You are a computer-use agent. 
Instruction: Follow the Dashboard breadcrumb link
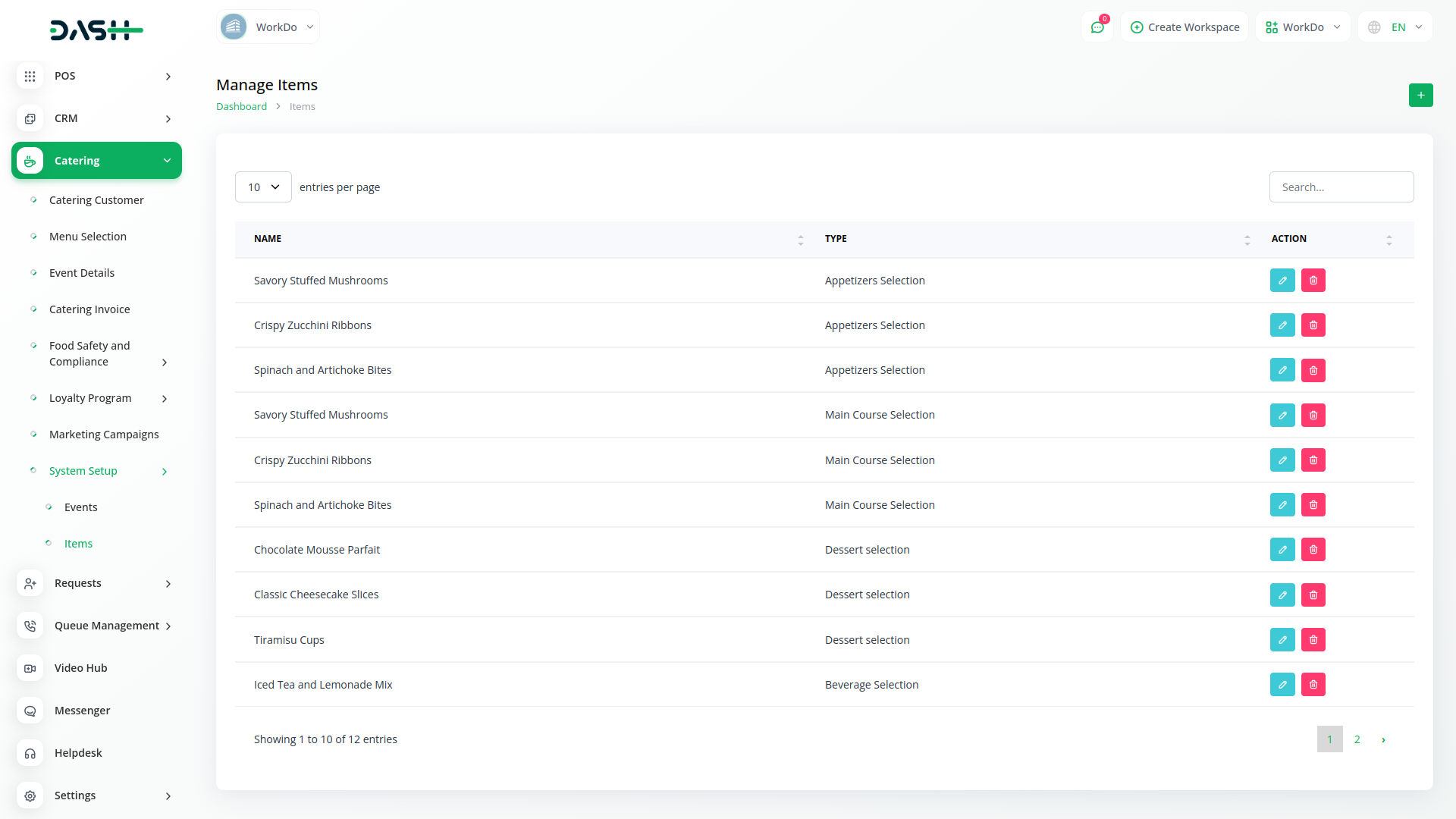click(x=241, y=106)
